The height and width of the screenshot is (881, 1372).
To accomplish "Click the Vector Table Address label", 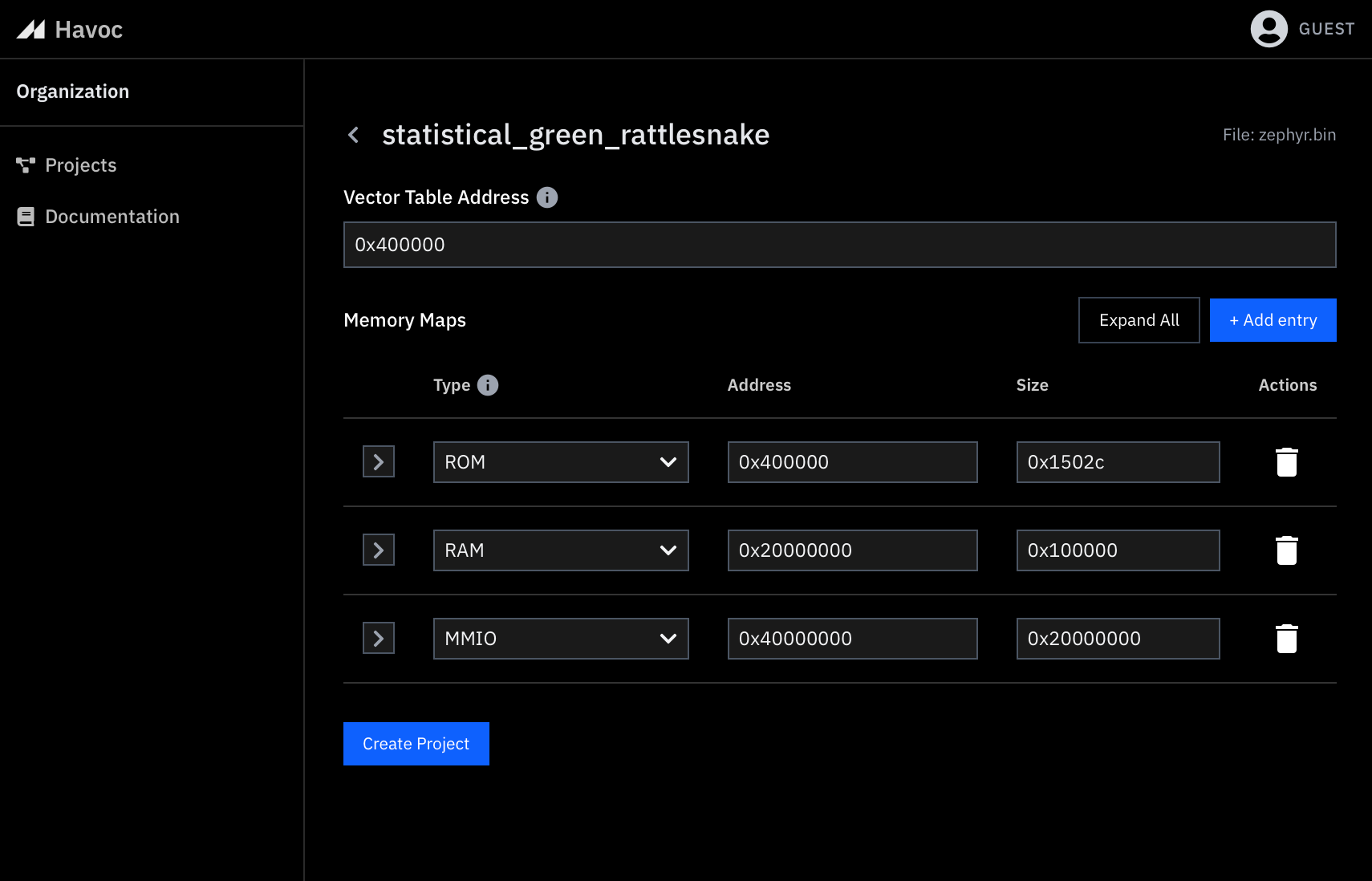I will coord(436,197).
